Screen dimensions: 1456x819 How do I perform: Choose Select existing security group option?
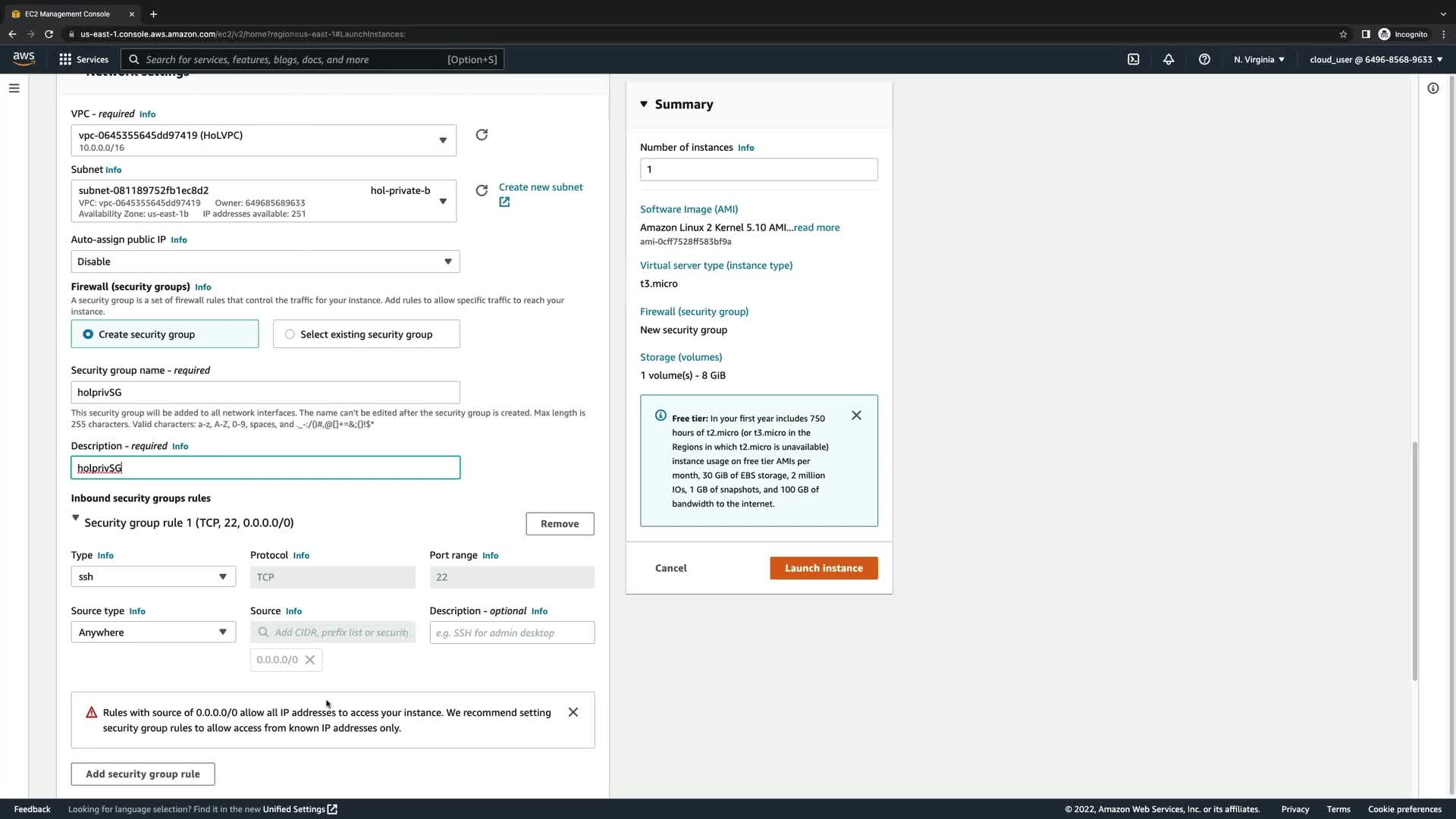[x=290, y=334]
